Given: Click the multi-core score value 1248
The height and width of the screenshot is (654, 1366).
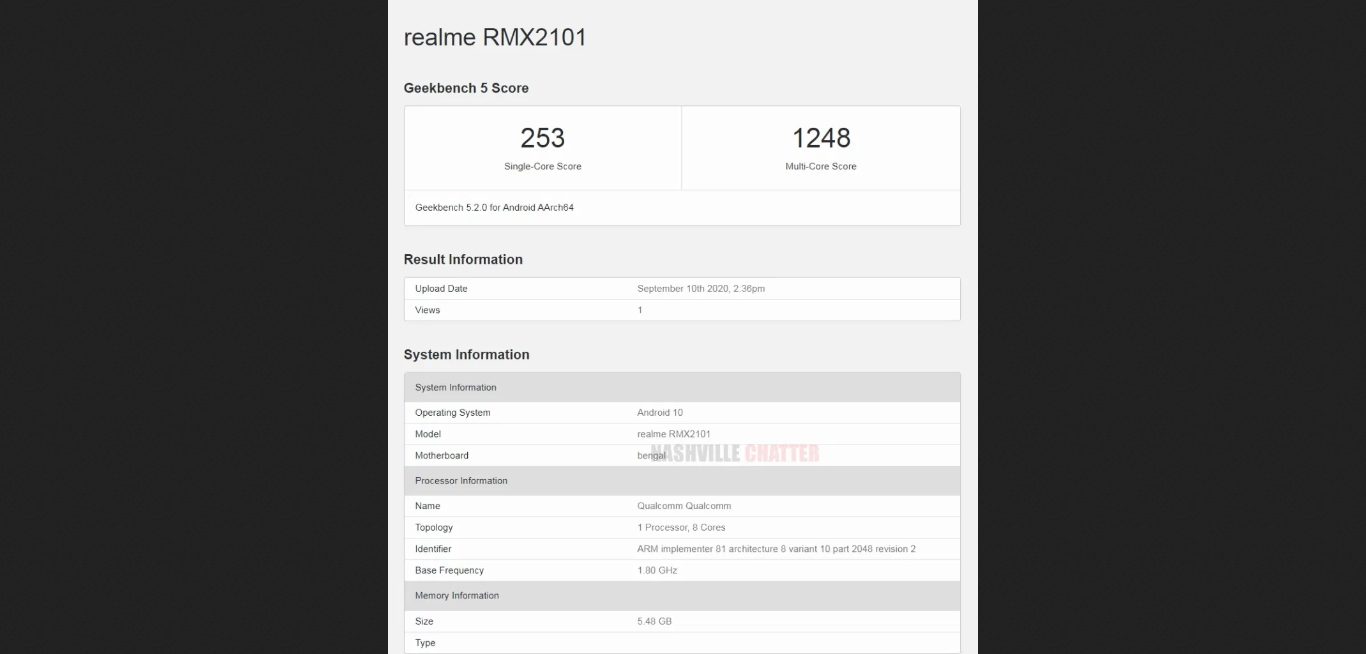Looking at the screenshot, I should (821, 137).
